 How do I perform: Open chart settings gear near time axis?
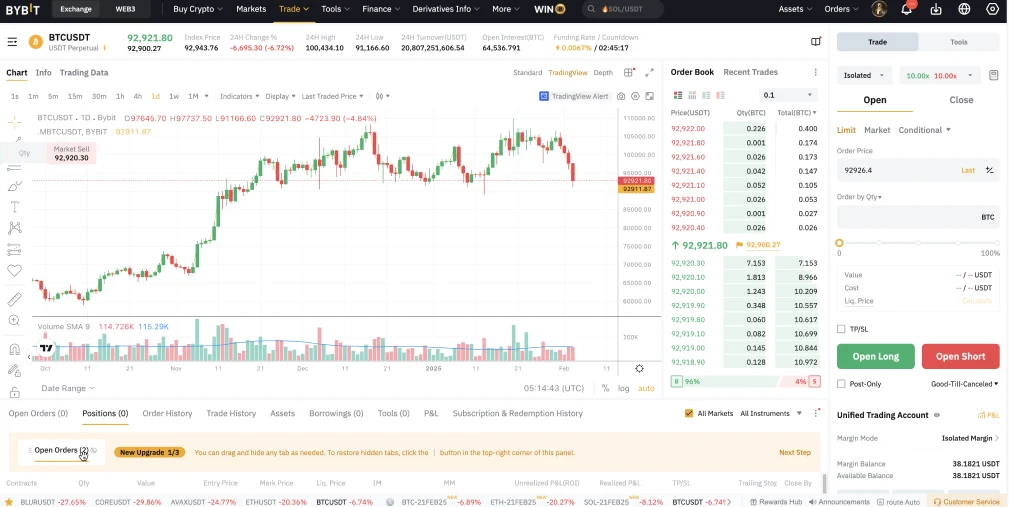point(639,369)
